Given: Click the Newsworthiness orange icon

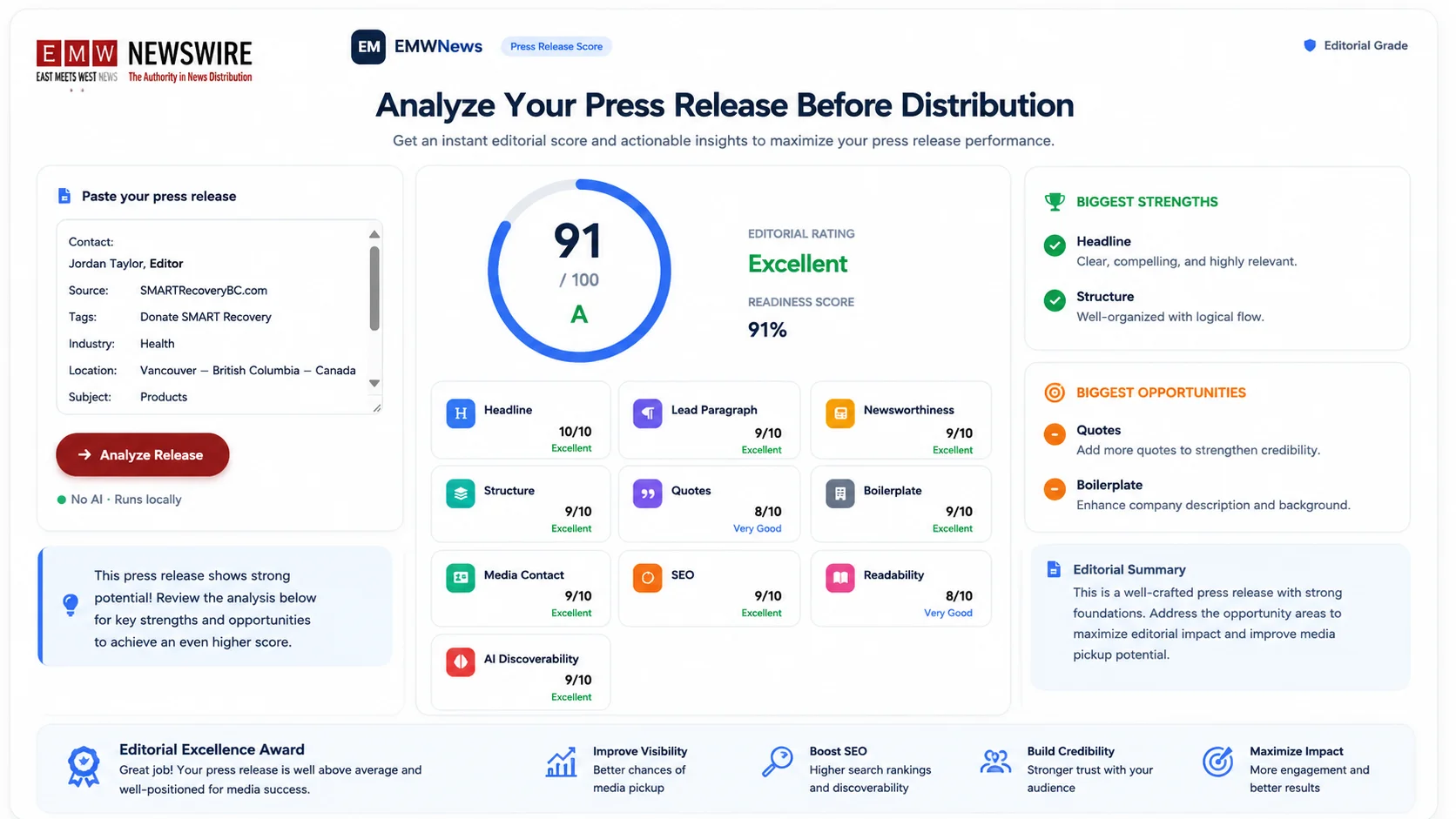Looking at the screenshot, I should pos(840,413).
